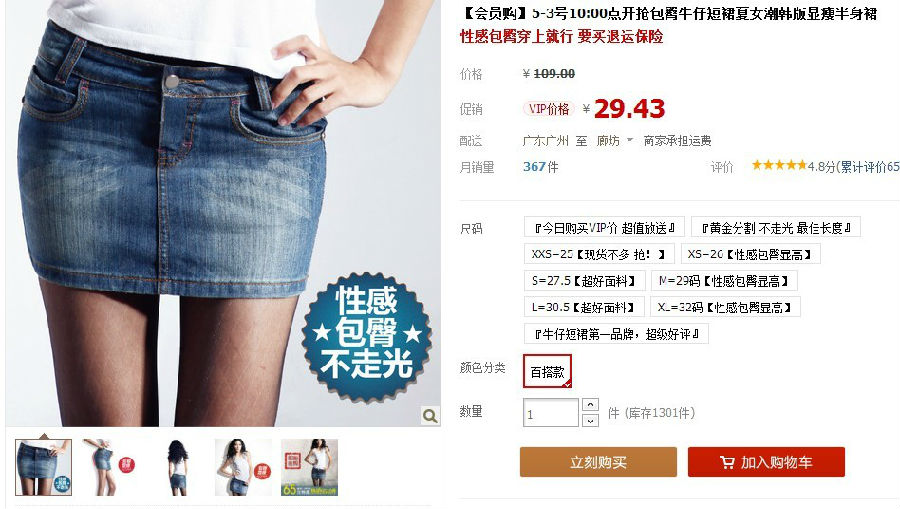Pick the L=30.5 size option
Image resolution: width=900 pixels, height=509 pixels.
584,307
